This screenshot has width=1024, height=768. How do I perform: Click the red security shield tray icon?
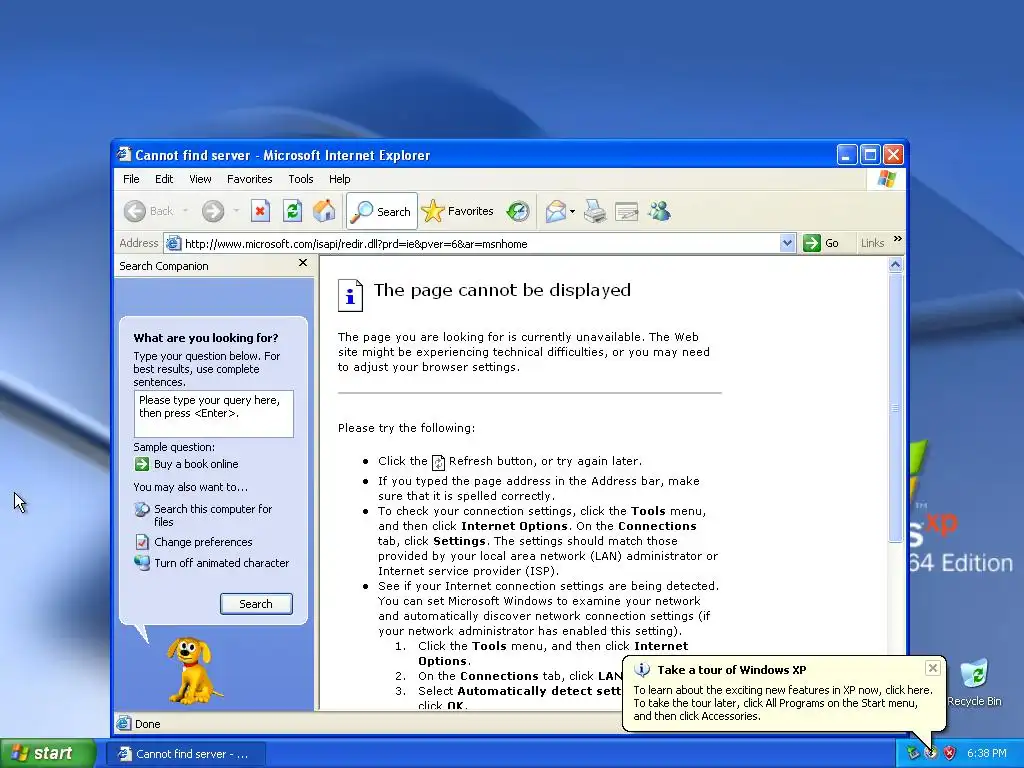pos(950,753)
